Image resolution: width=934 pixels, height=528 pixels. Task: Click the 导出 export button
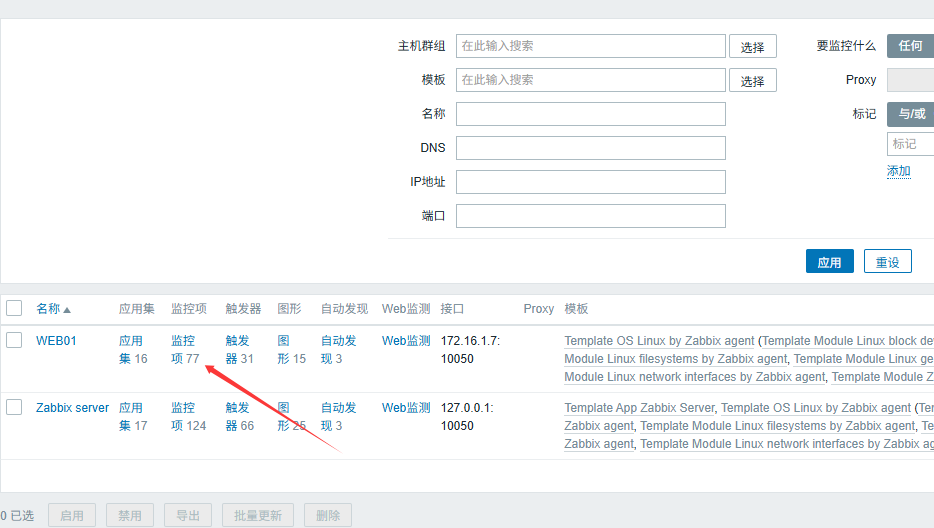coord(188,515)
